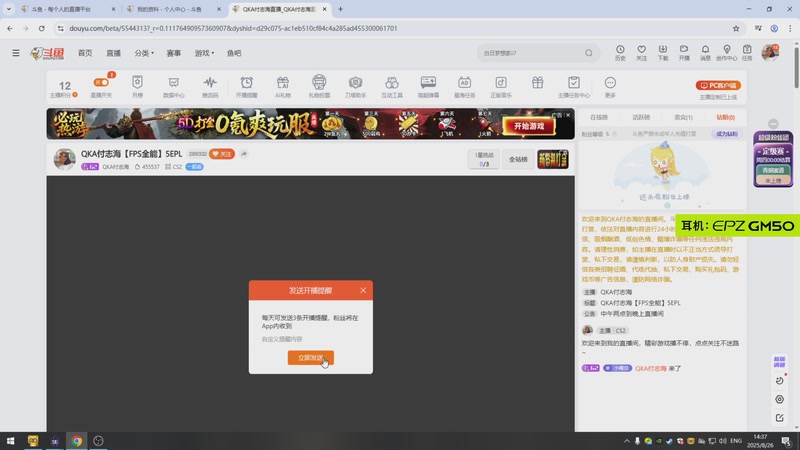Open the 推流码 stream key icon

click(x=210, y=82)
